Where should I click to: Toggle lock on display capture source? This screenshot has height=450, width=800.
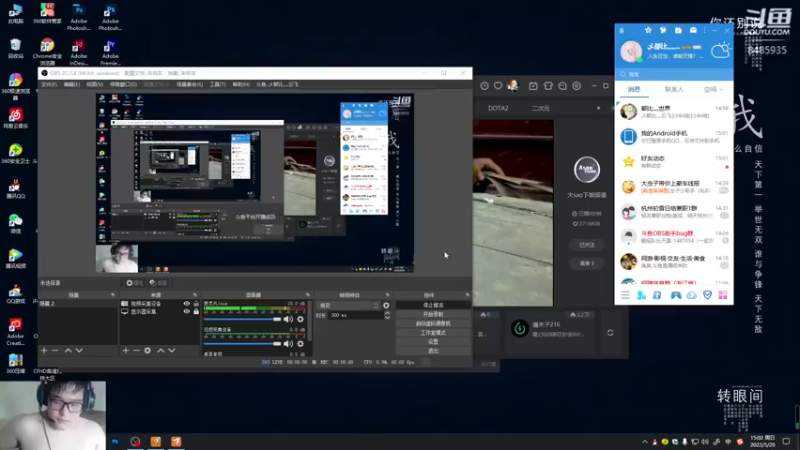tap(196, 311)
